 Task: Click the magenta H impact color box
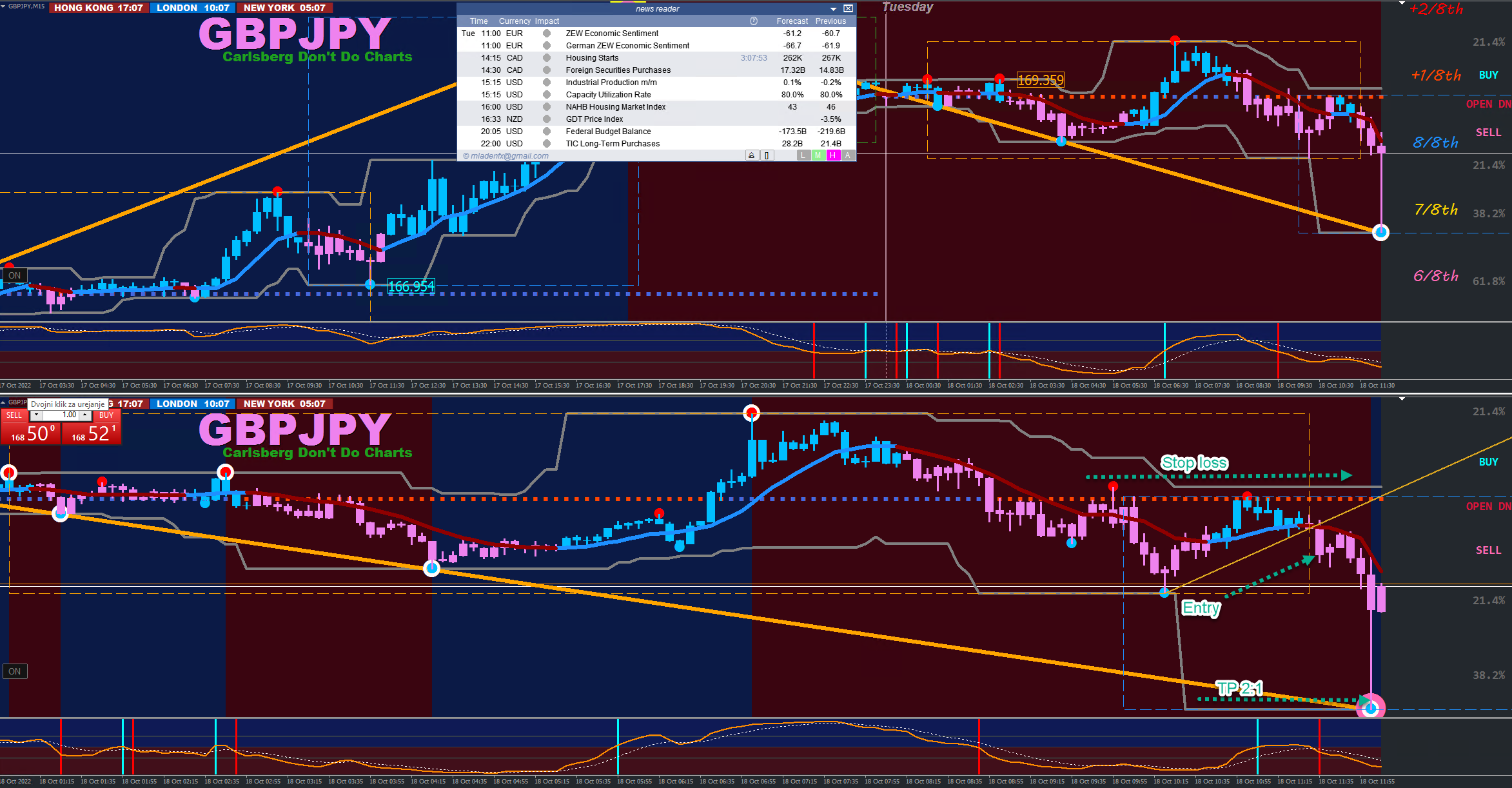click(832, 155)
